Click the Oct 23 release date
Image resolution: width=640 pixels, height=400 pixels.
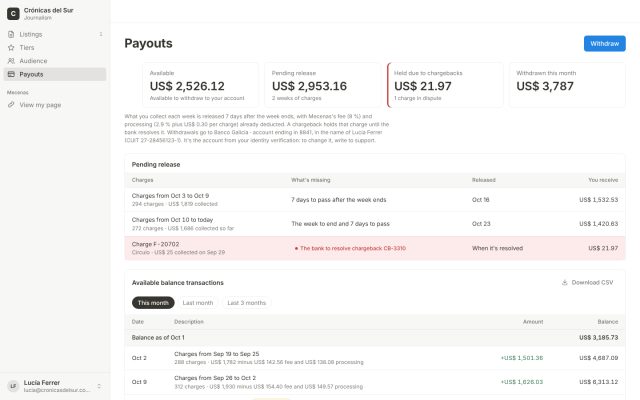[481, 224]
